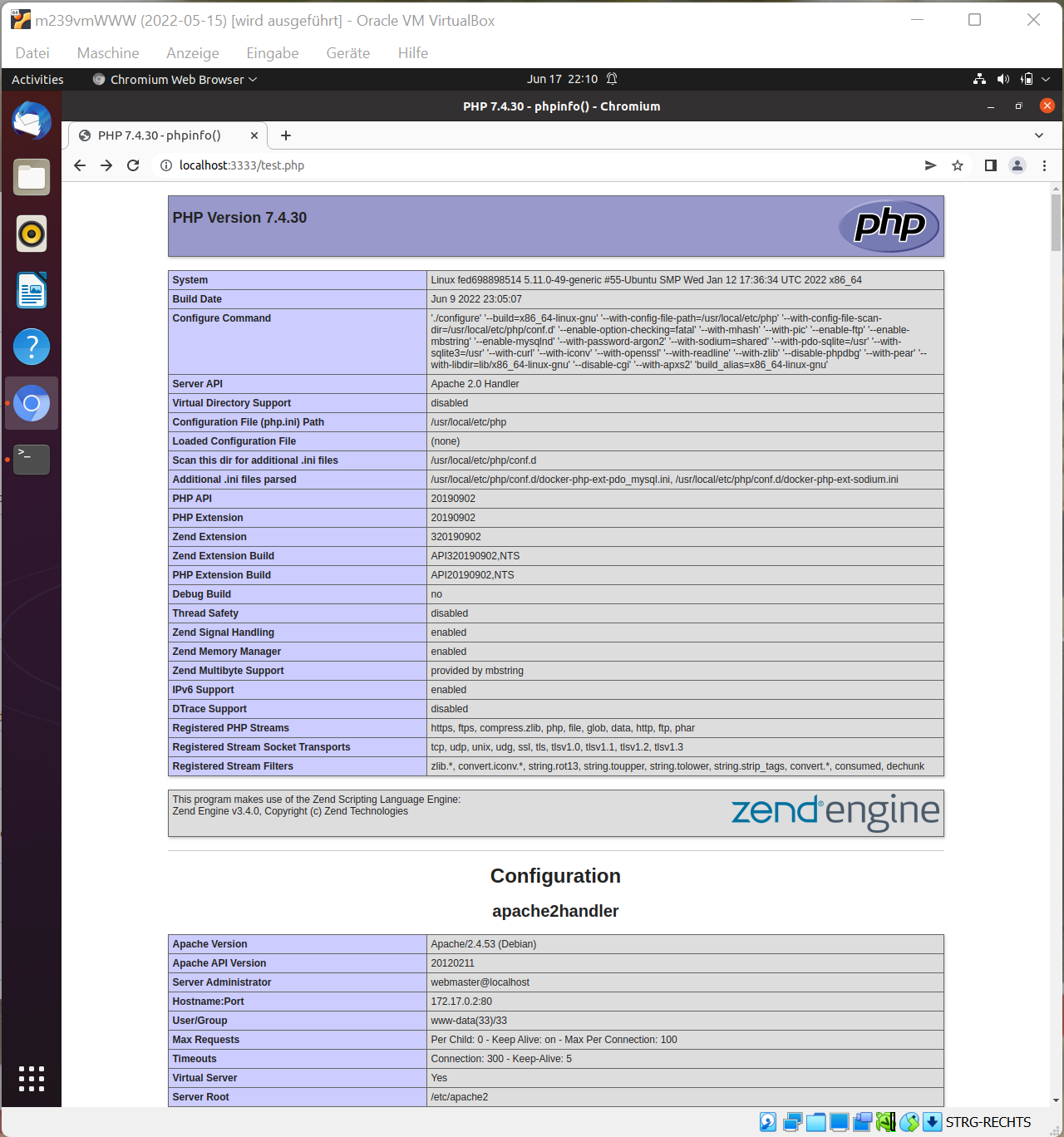This screenshot has height=1137, width=1064.
Task: Open the Maschine menu
Action: [108, 53]
